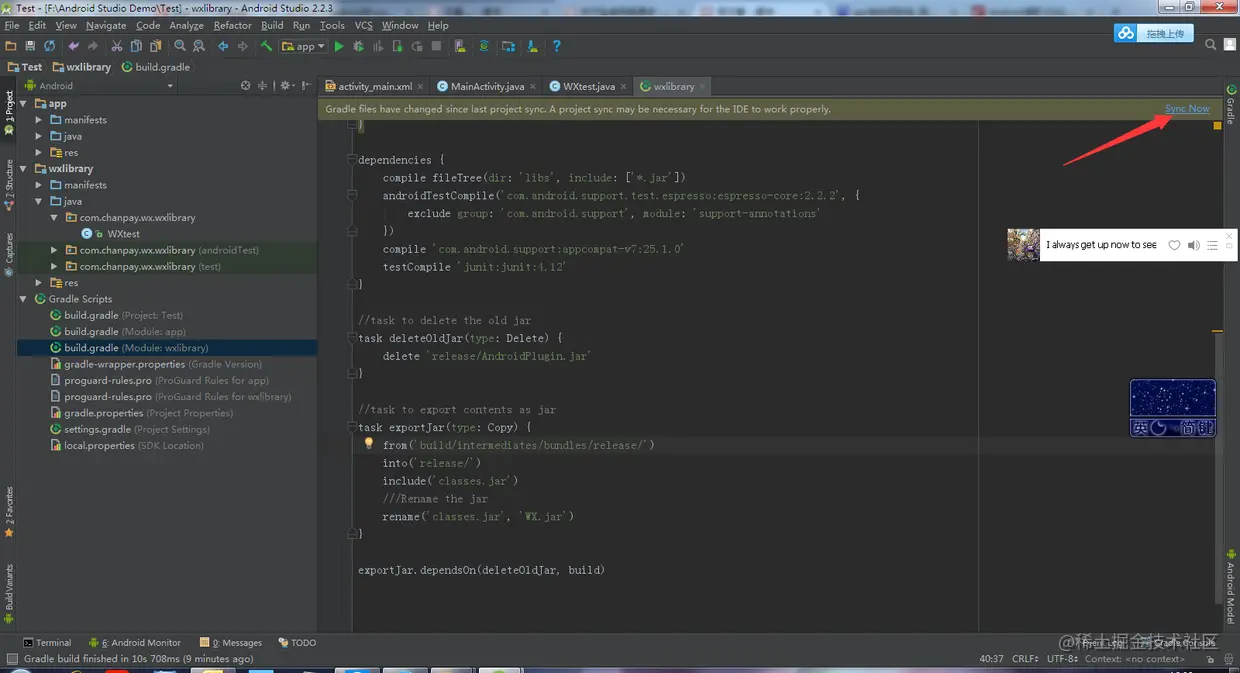Click the Paste clipboard icon
Viewport: 1240px width, 673px height.
[x=155, y=46]
